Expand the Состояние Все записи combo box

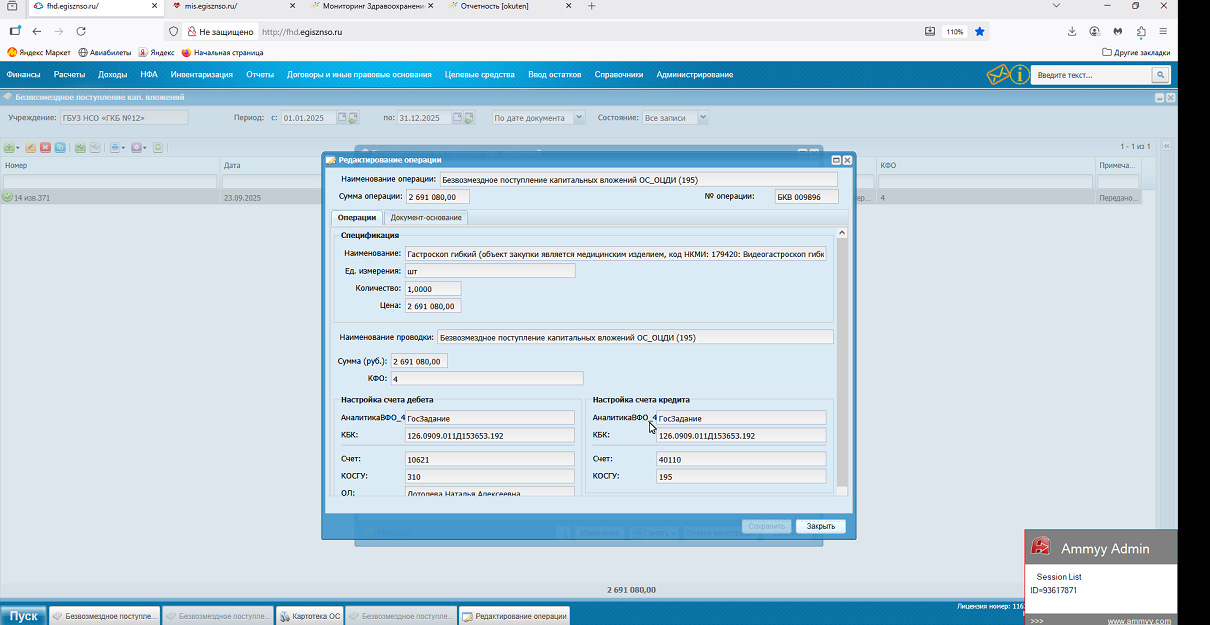[703, 118]
